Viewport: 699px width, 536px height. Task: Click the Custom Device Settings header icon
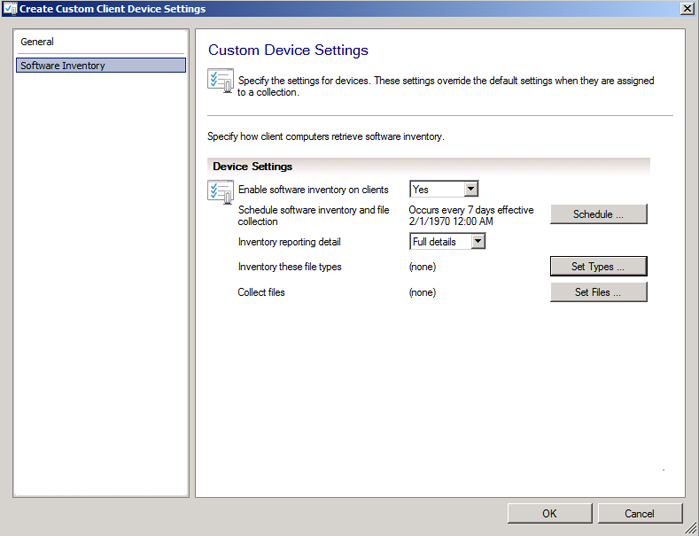click(x=220, y=81)
